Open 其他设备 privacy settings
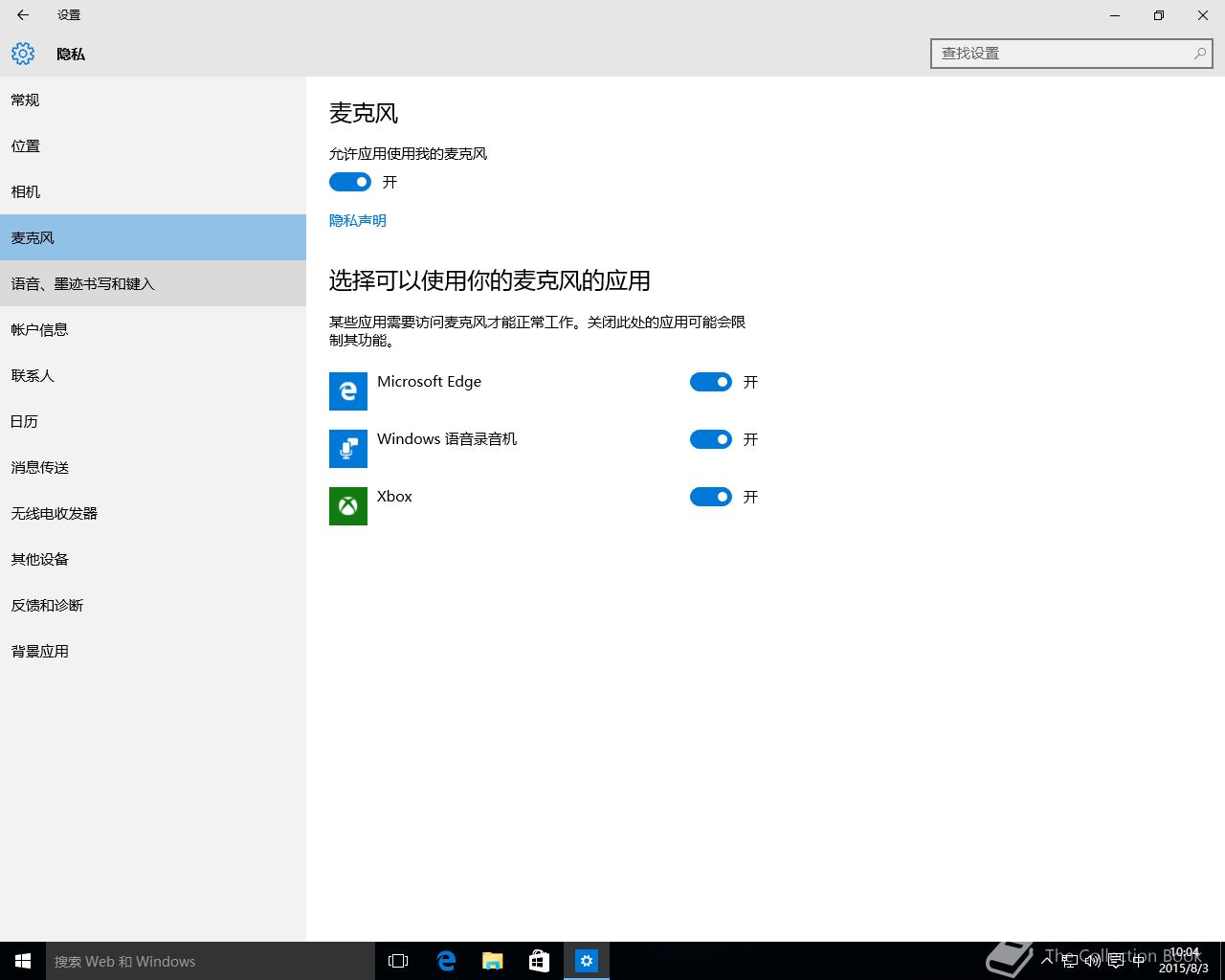 [x=153, y=559]
